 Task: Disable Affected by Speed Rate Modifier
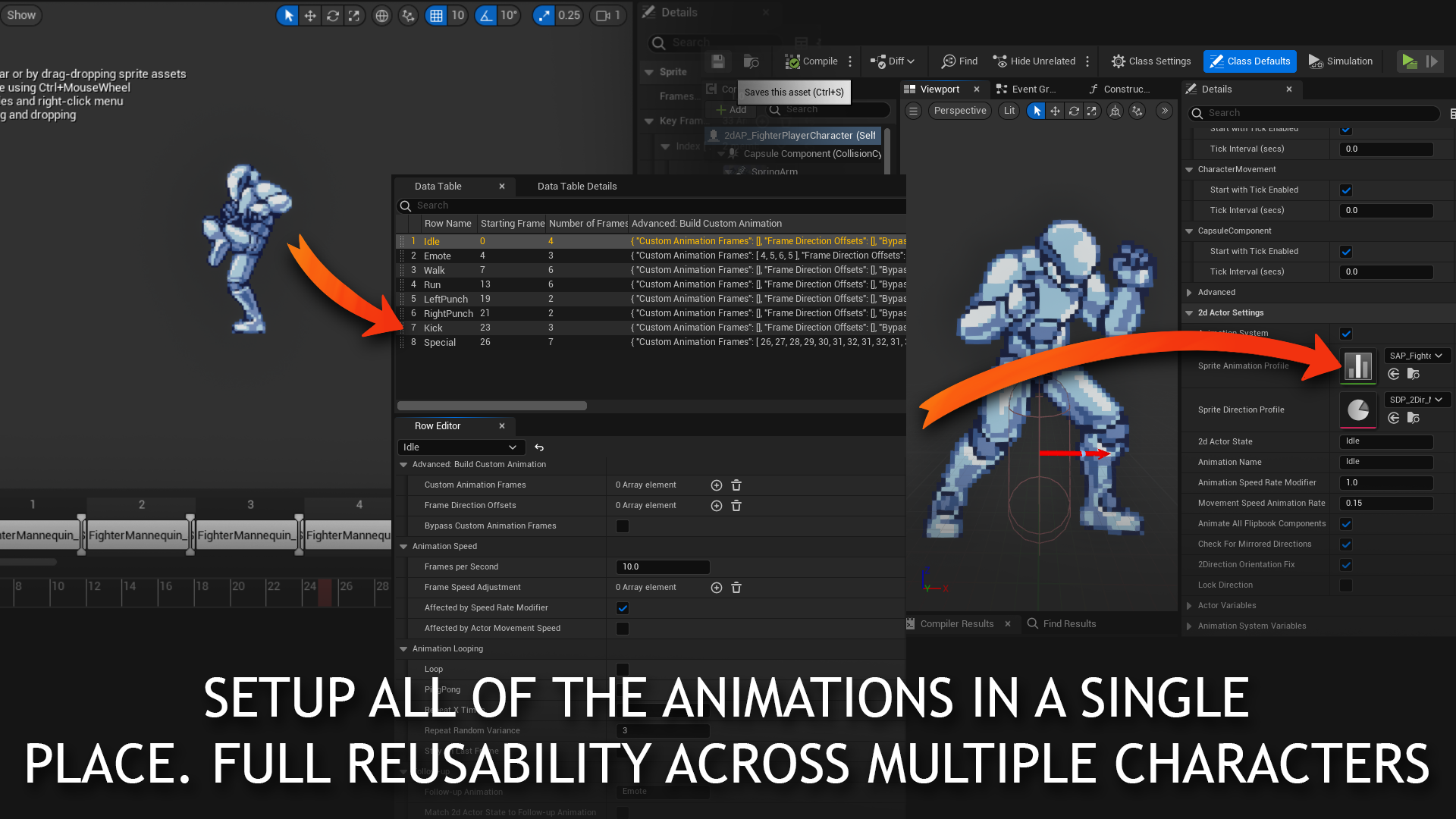623,607
